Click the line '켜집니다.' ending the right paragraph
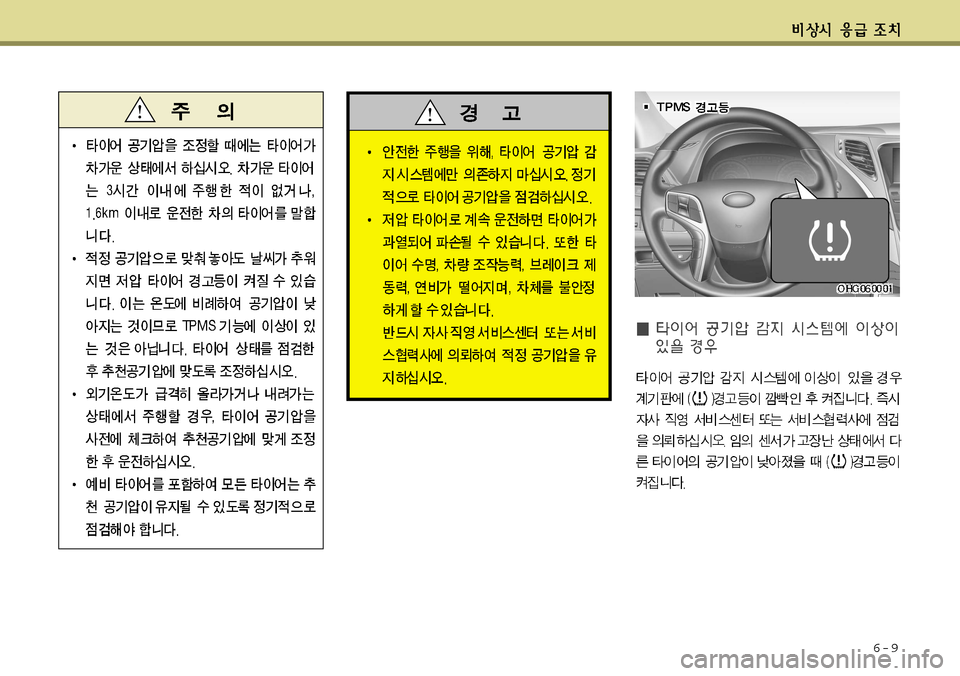Image resolution: width=960 pixels, height=676 pixels. (x=661, y=483)
